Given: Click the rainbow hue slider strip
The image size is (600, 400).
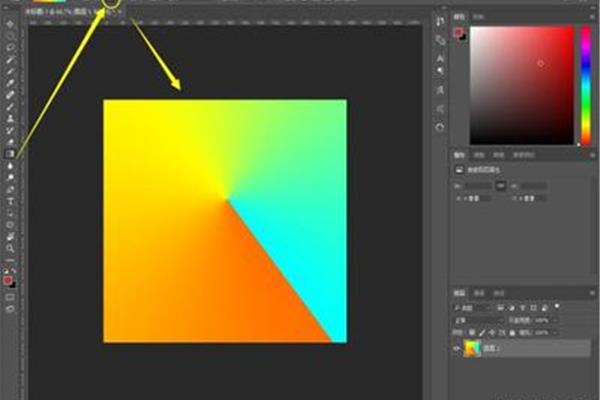Looking at the screenshot, I should [x=586, y=85].
